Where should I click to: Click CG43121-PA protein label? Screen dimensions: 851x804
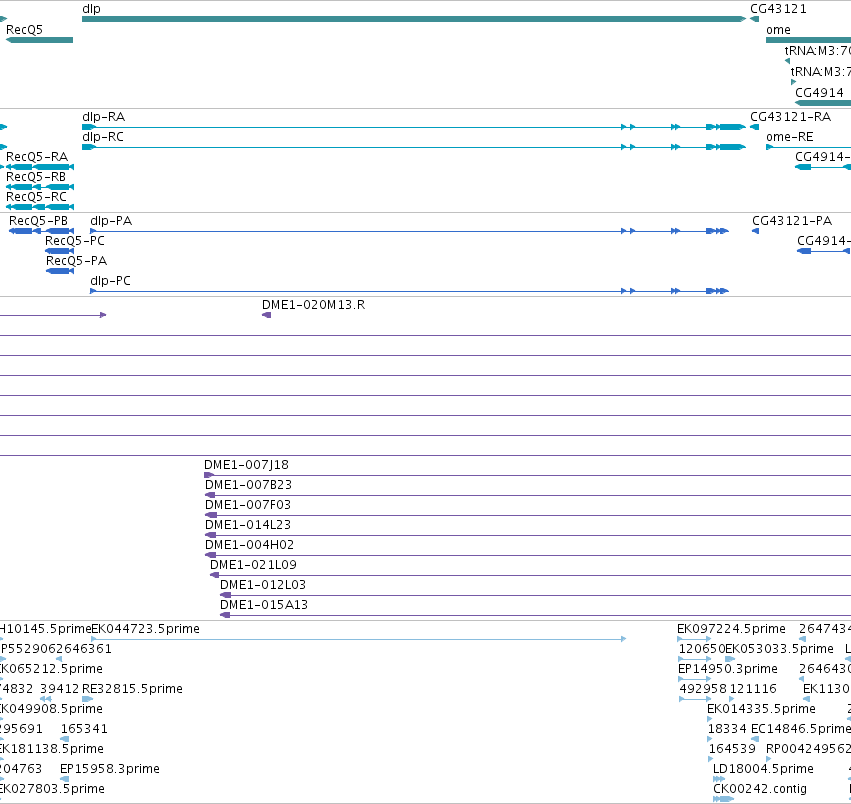pos(792,221)
